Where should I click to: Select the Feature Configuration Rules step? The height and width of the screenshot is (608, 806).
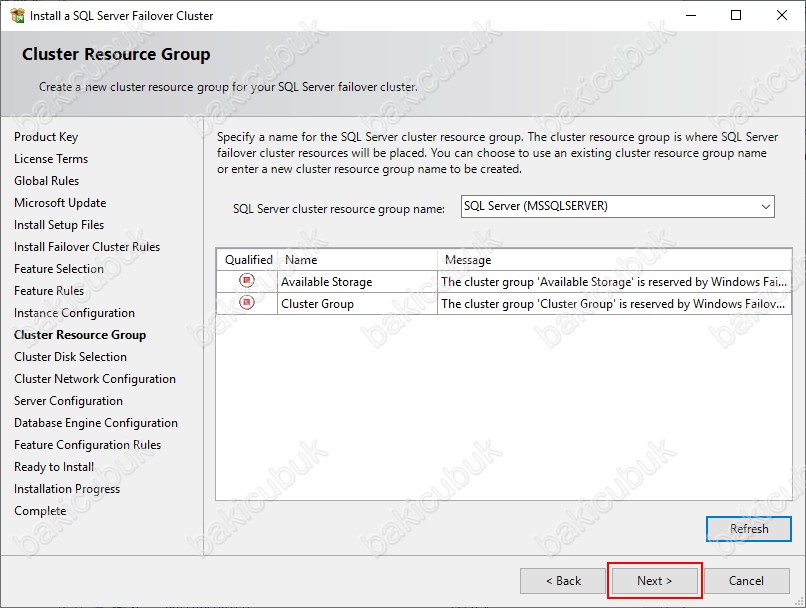87,445
